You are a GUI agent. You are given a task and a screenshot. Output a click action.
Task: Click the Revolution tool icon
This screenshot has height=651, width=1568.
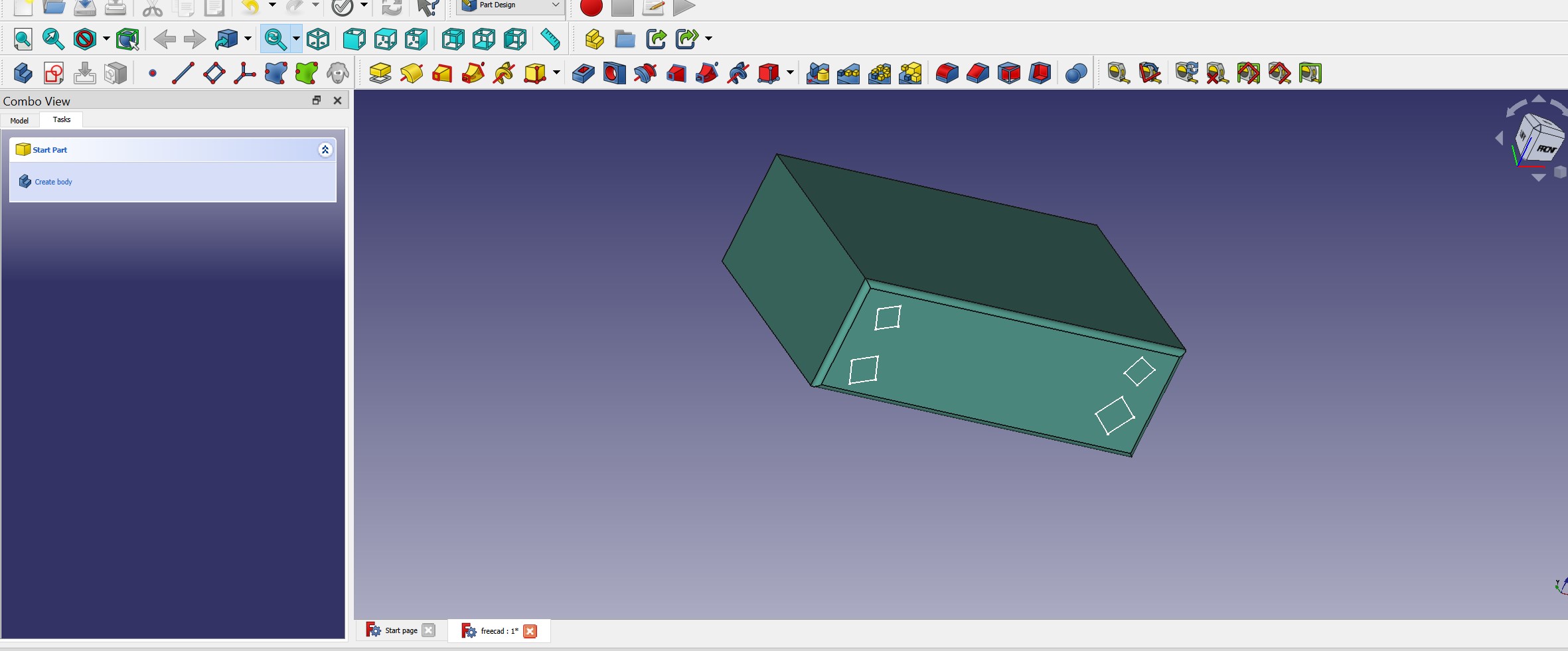pyautogui.click(x=412, y=73)
